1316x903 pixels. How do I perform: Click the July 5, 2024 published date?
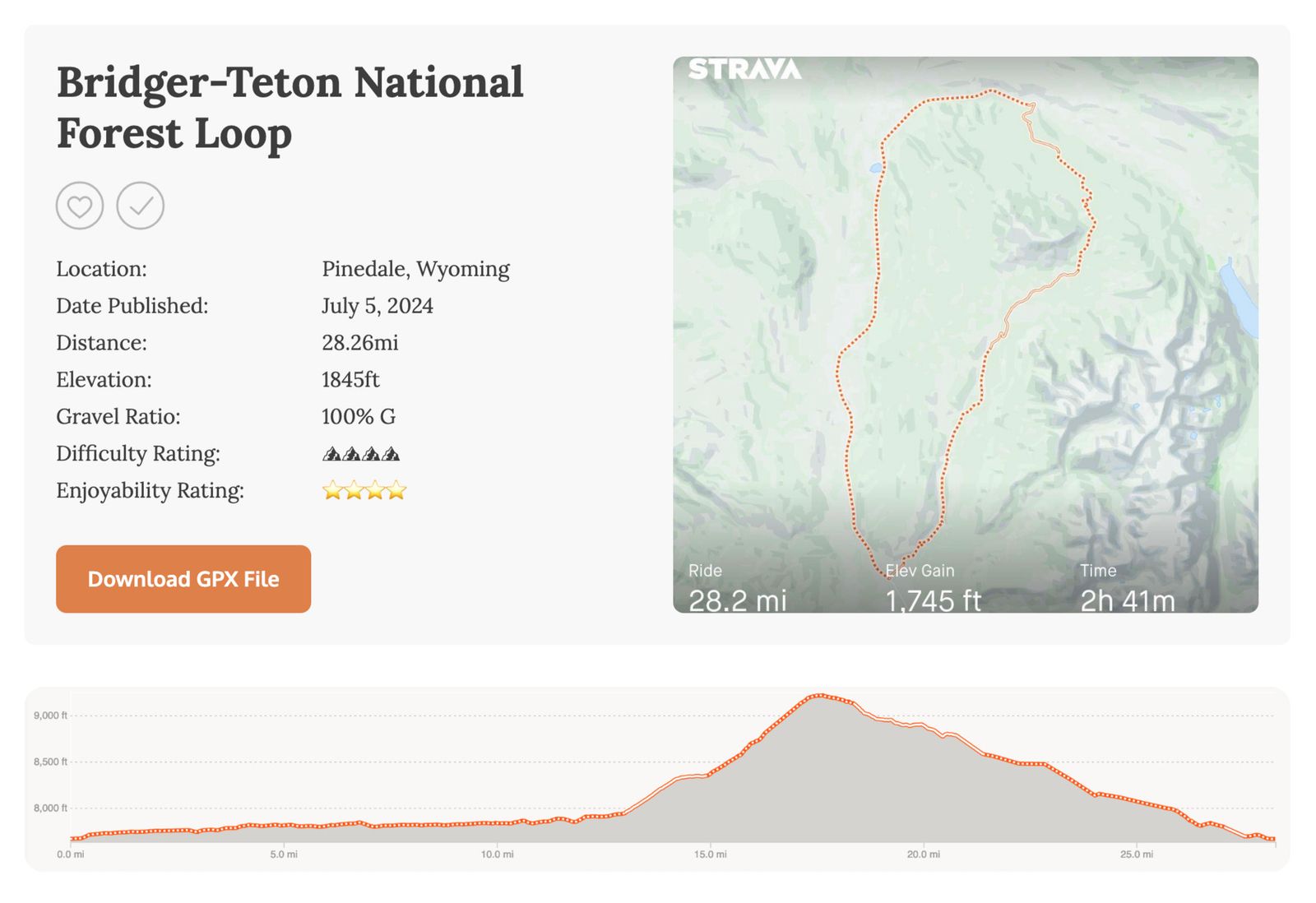tap(377, 306)
